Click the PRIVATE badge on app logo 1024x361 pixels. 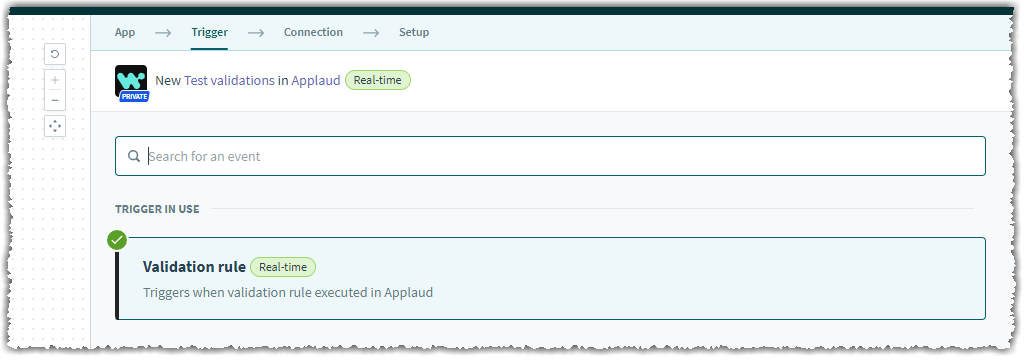click(135, 97)
